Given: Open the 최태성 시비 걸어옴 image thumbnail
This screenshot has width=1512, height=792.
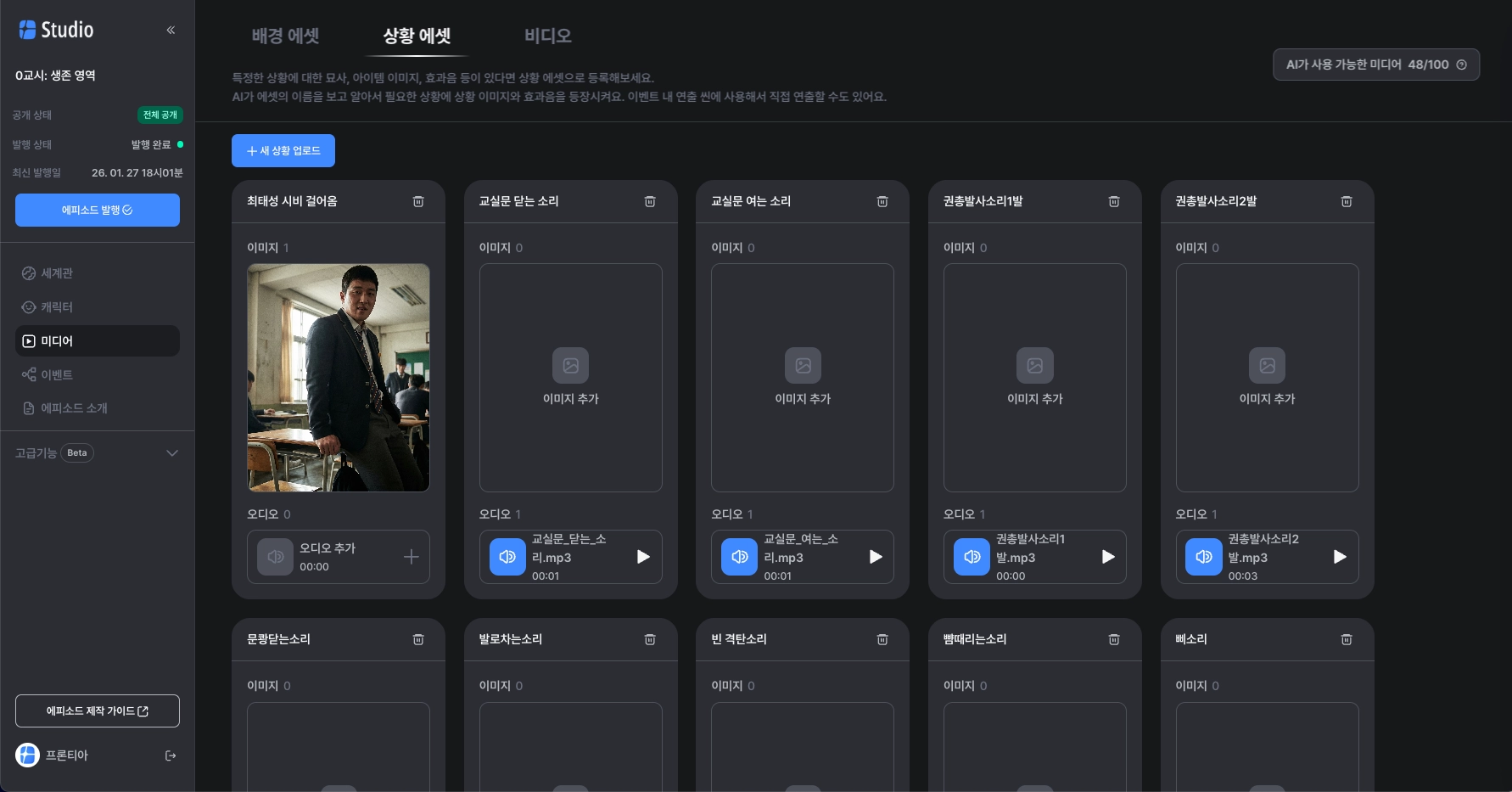Looking at the screenshot, I should [x=339, y=378].
